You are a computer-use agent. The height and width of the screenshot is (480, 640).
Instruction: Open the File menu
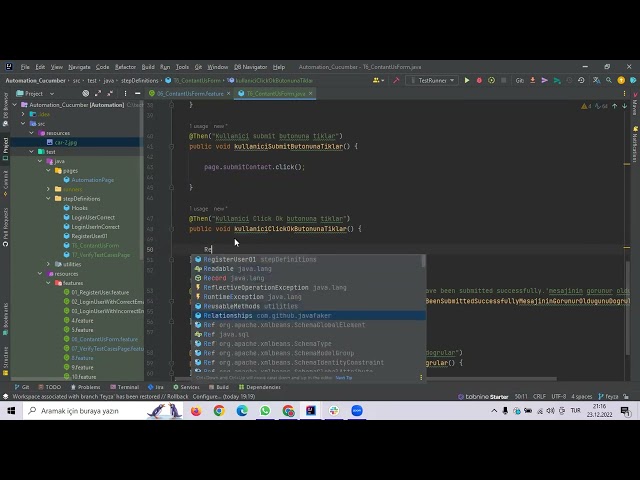[25, 67]
